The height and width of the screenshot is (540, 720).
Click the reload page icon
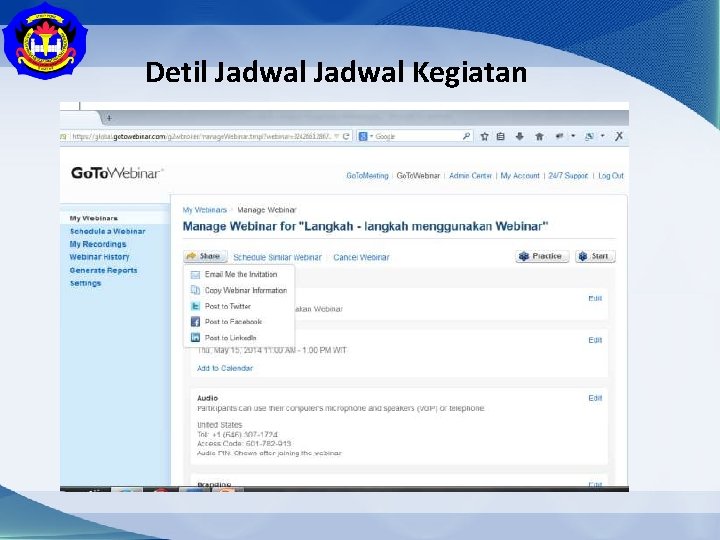(x=346, y=136)
